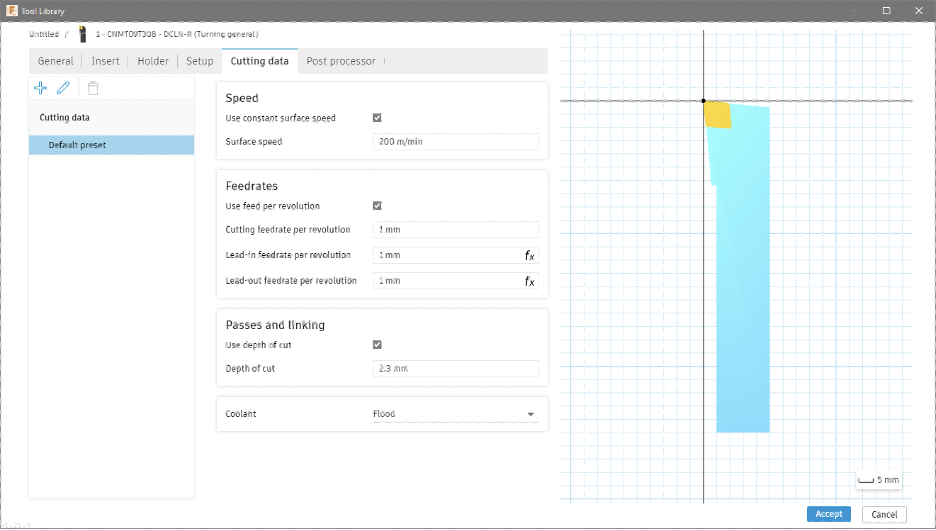936x530 pixels.
Task: Open the Post processor tab
Action: pos(340,61)
